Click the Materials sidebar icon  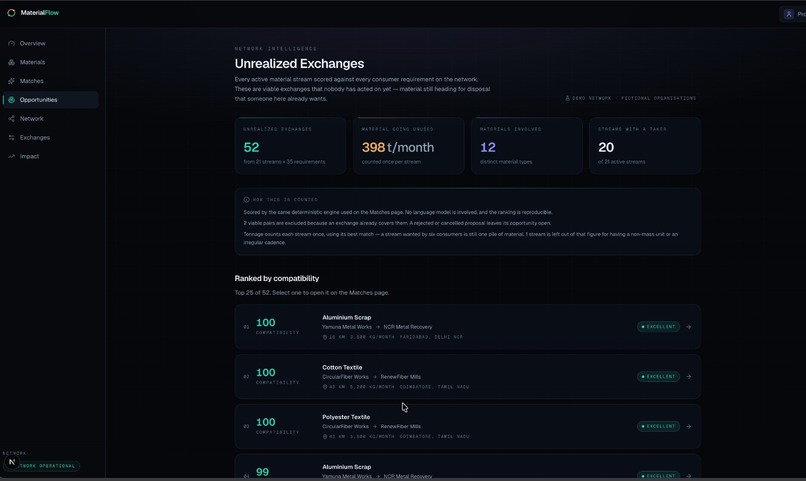click(x=11, y=62)
